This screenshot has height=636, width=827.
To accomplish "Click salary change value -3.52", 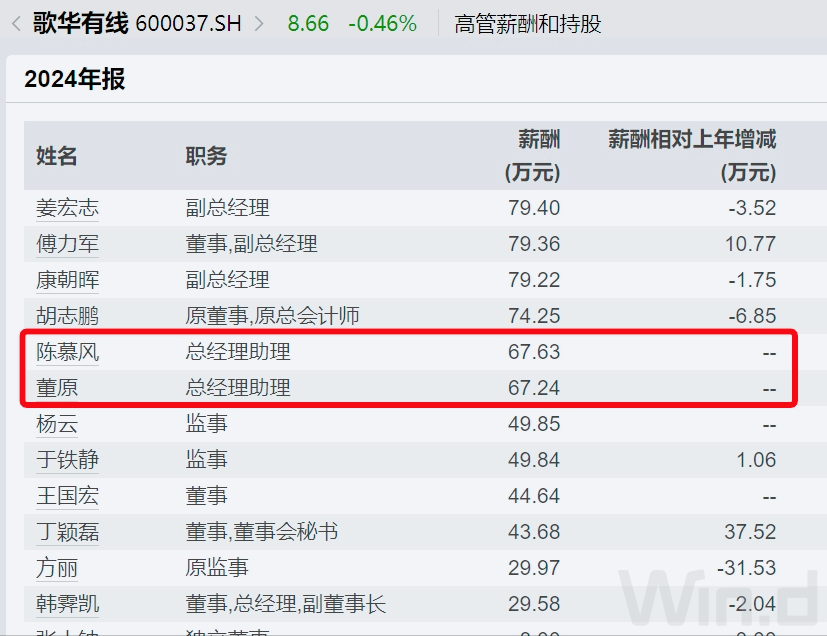I will point(752,208).
